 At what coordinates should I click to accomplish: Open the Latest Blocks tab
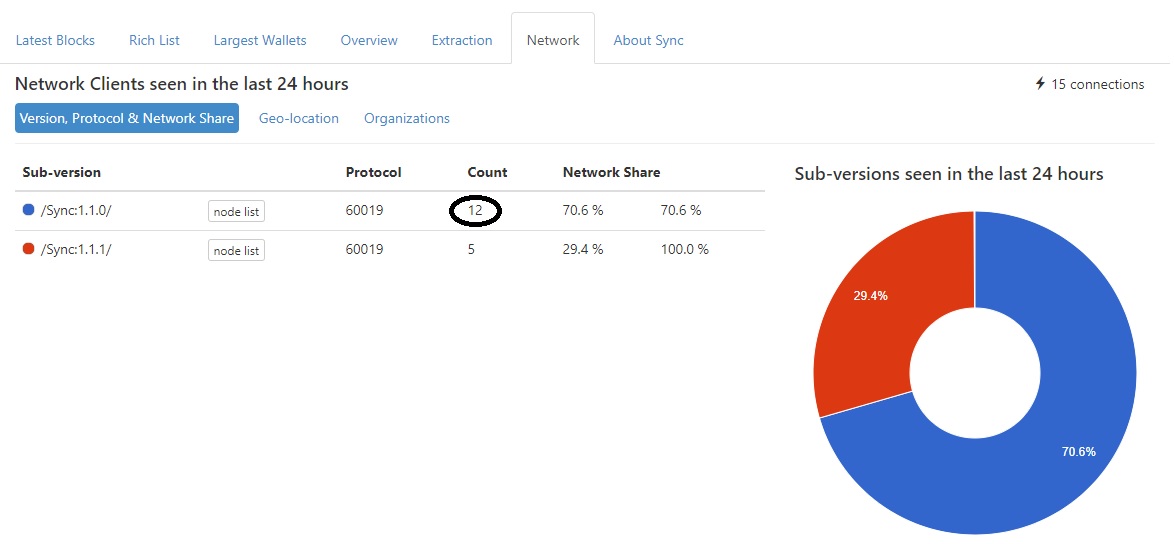click(55, 40)
